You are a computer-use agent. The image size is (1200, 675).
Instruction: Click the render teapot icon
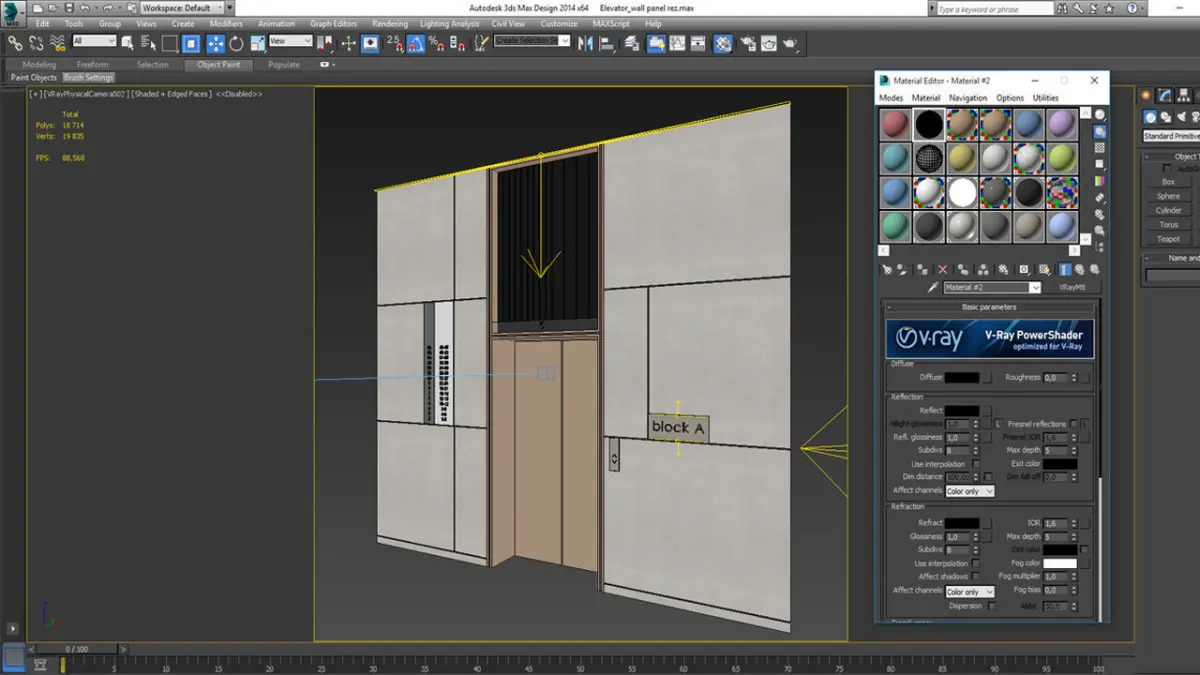[x=790, y=43]
